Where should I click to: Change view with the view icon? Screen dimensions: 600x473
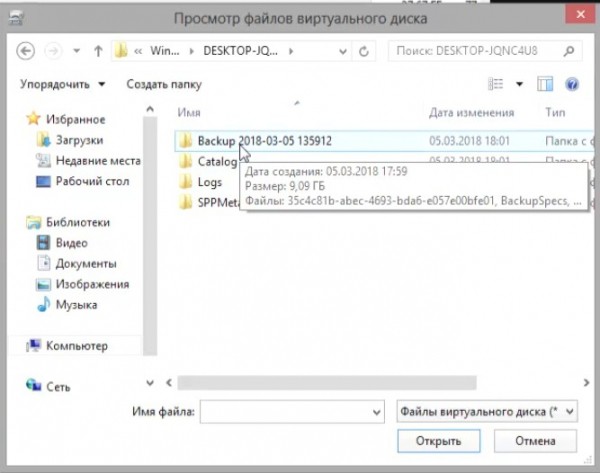tap(496, 84)
